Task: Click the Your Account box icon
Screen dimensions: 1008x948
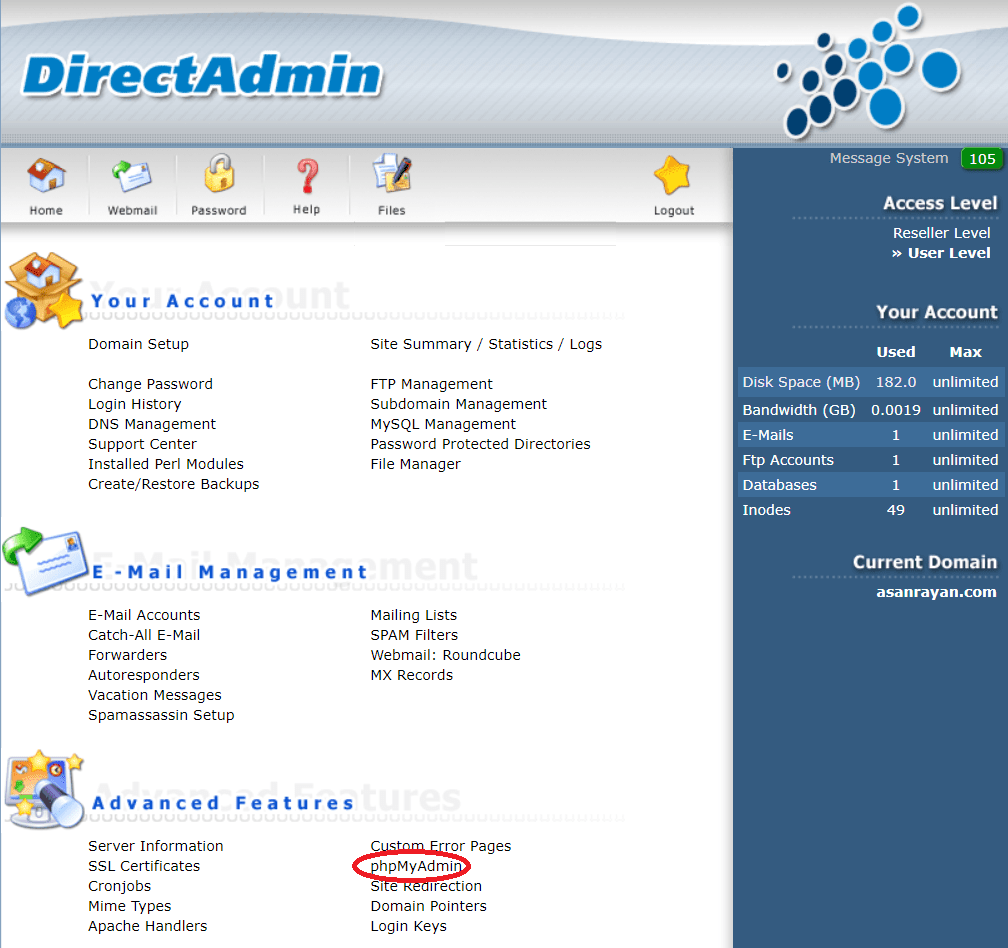Action: (44, 291)
